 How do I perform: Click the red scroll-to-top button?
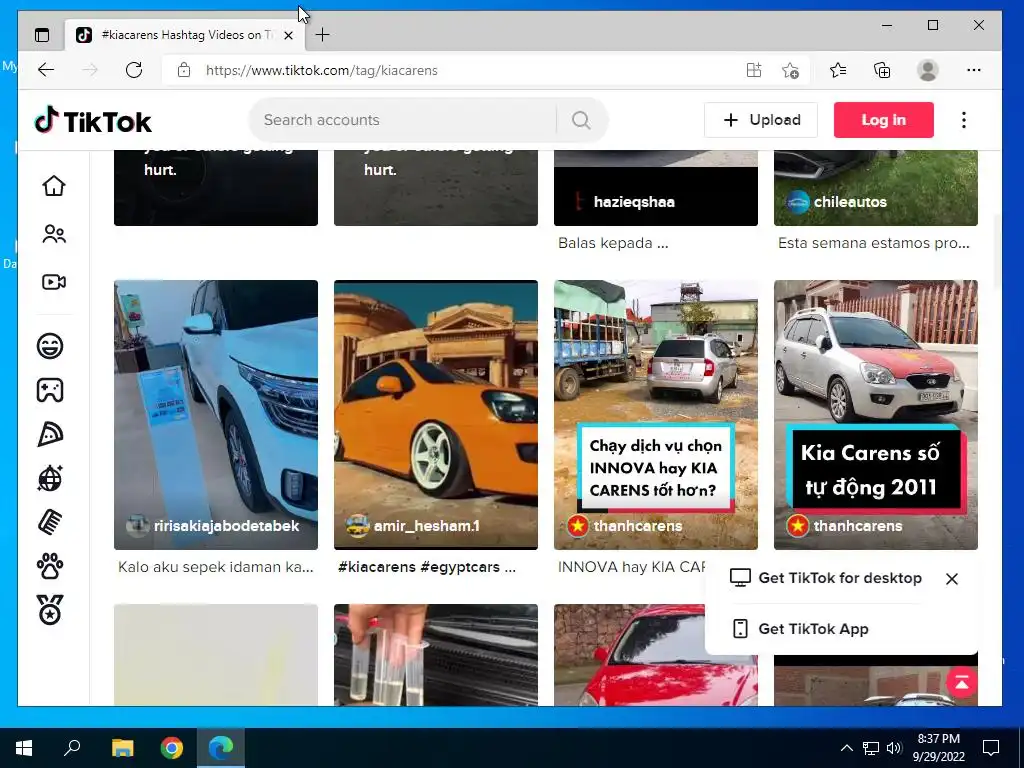point(962,683)
